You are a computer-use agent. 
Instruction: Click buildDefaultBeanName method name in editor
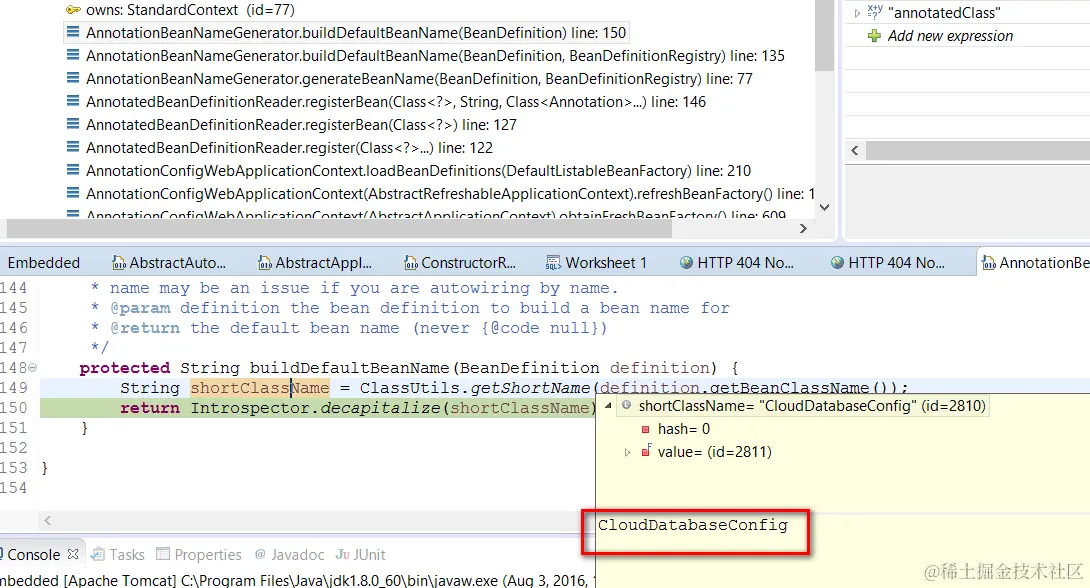(x=350, y=368)
